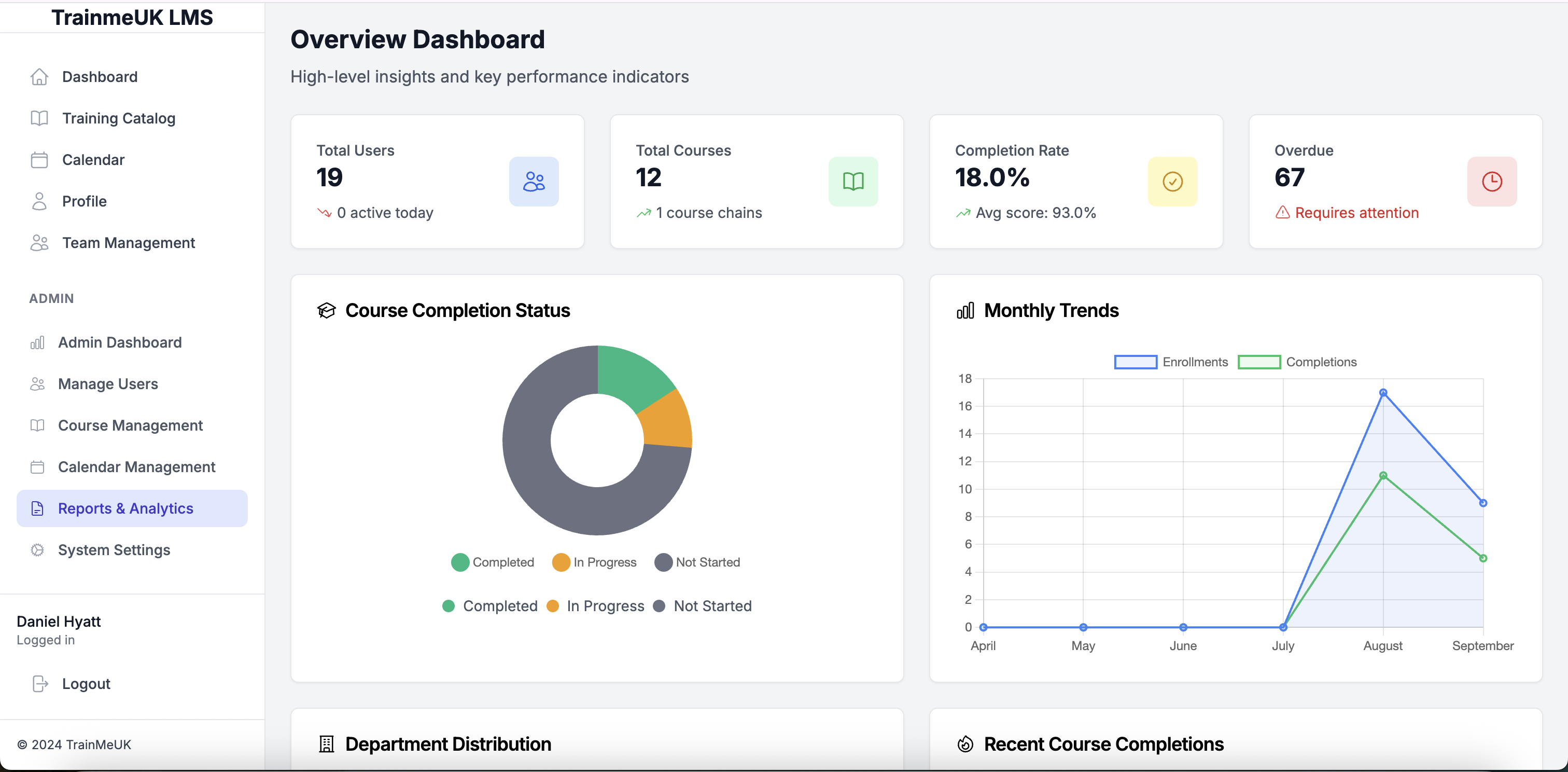Click the graduation cap icon by Course Completion Status

point(326,310)
